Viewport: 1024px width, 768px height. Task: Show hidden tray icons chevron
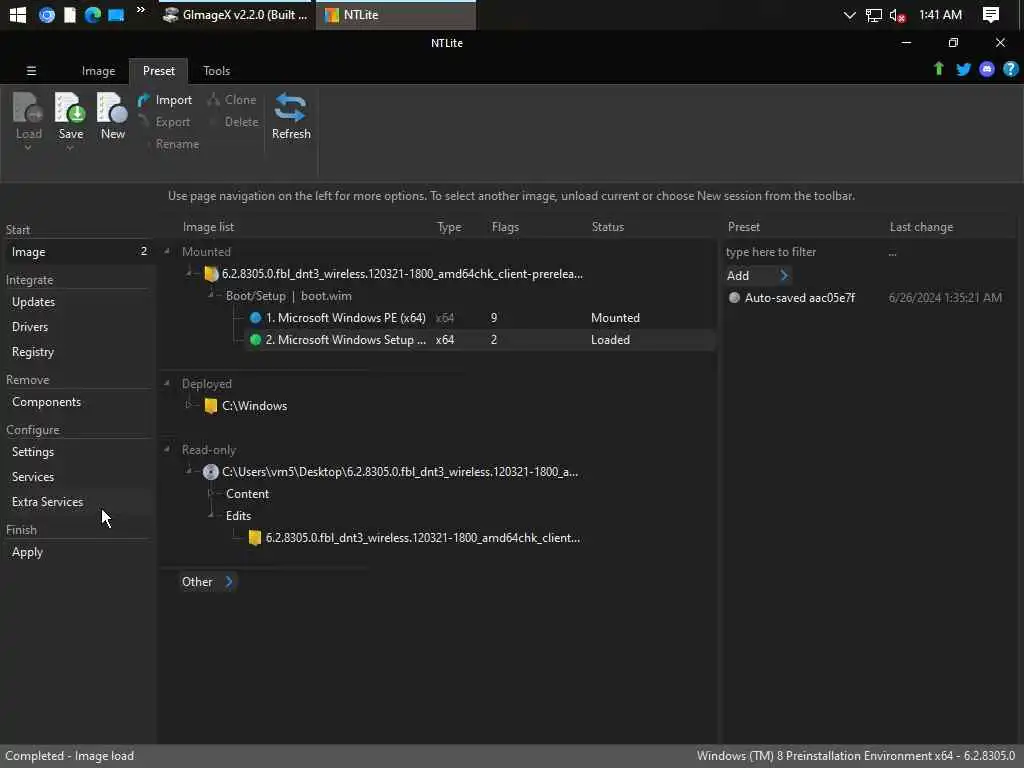tap(849, 14)
